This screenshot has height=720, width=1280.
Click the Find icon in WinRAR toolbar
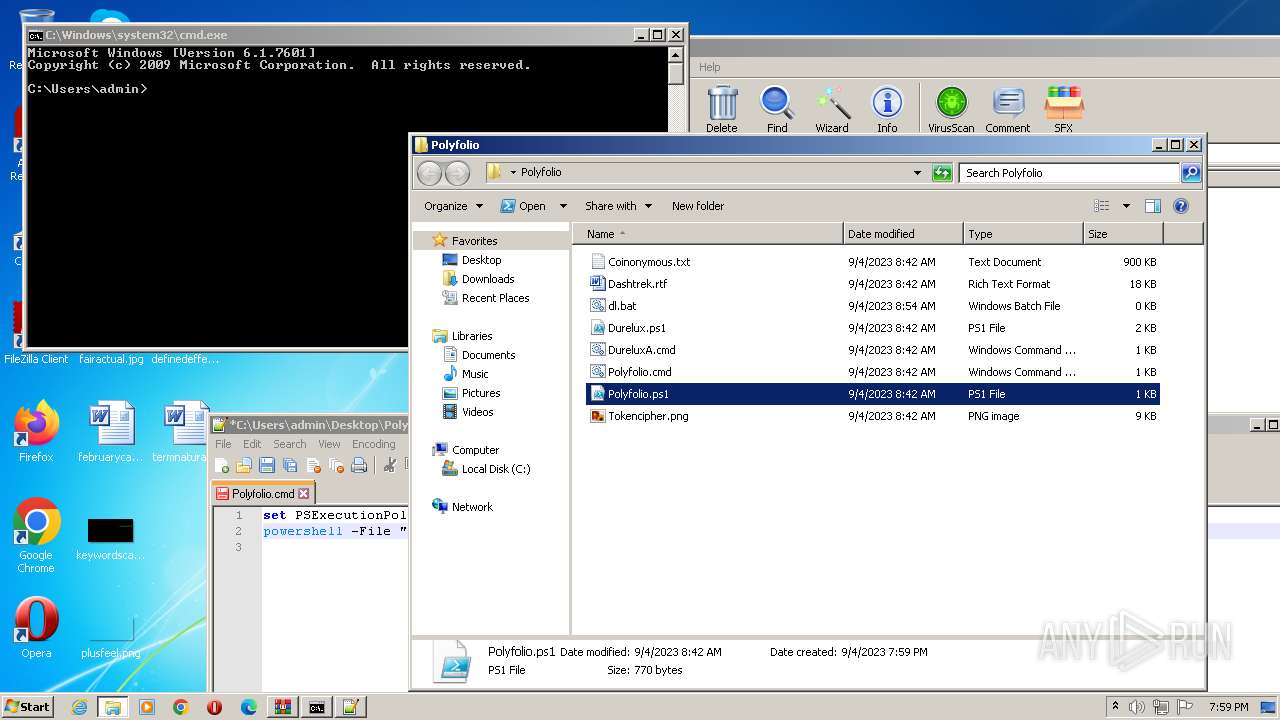[777, 109]
